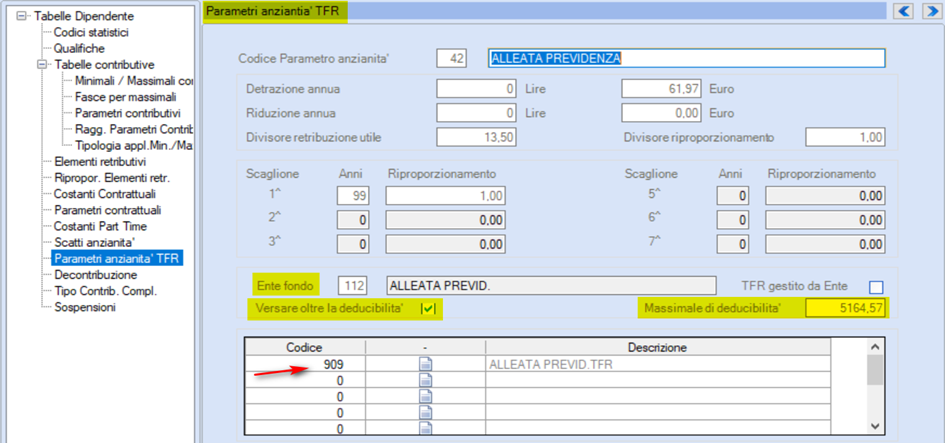945x443 pixels.
Task: Collapse the Tabelle contributive tree node
Action: click(x=42, y=64)
